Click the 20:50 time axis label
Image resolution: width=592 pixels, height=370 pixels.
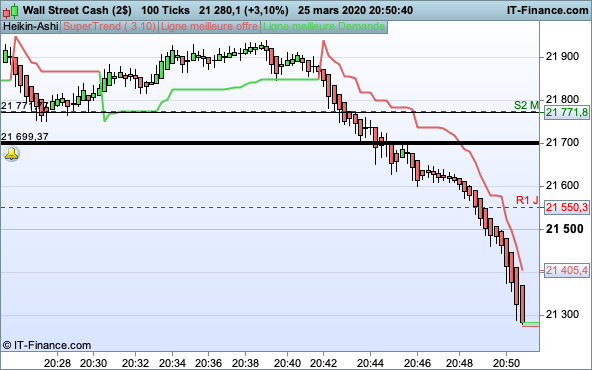tap(506, 363)
